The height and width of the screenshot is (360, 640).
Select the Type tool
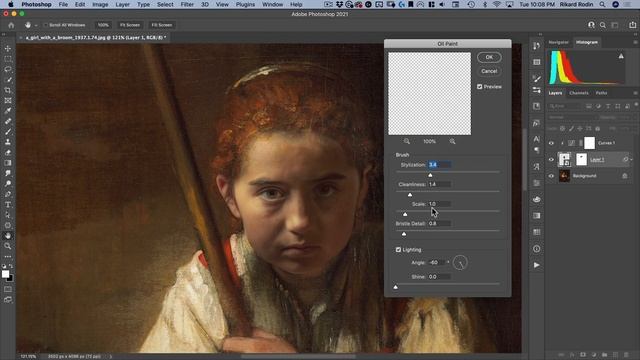coord(8,204)
